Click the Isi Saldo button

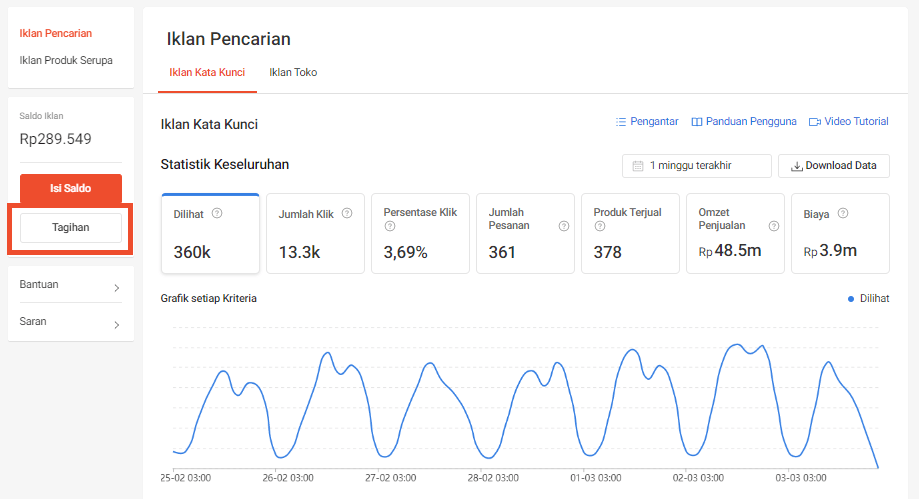(71, 188)
